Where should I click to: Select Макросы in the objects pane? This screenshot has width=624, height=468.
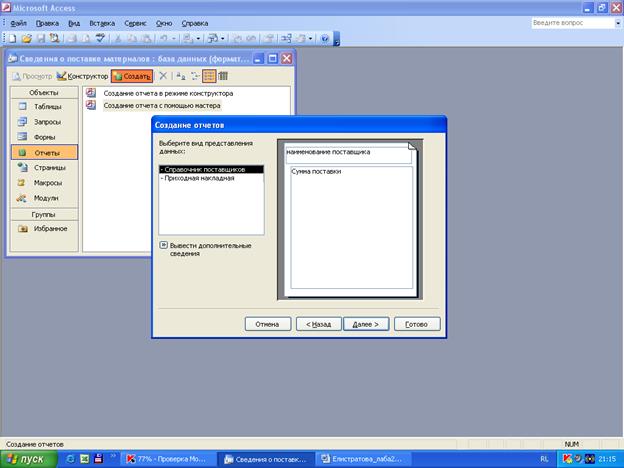tap(44, 183)
